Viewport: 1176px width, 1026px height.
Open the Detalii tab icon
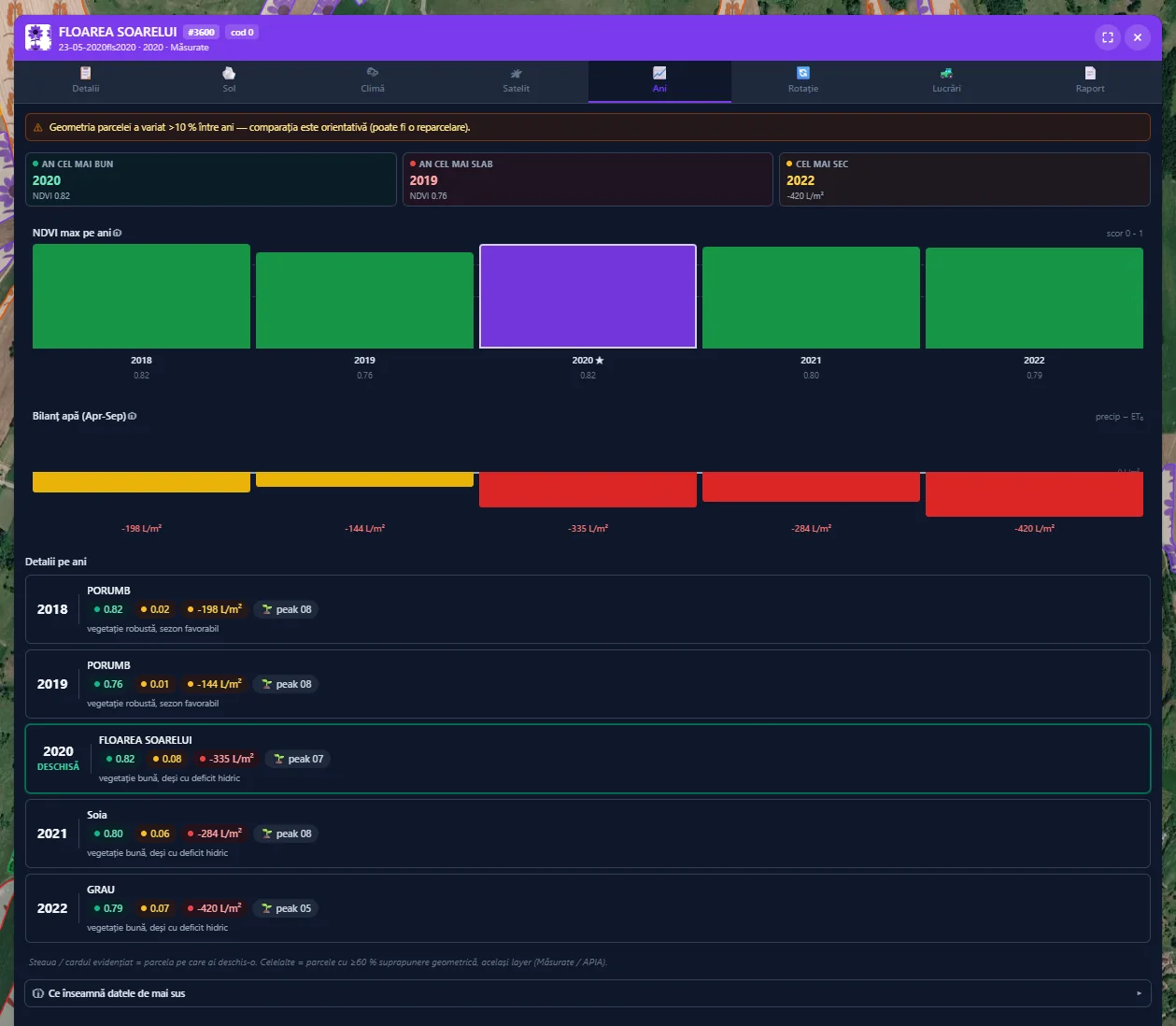(86, 73)
